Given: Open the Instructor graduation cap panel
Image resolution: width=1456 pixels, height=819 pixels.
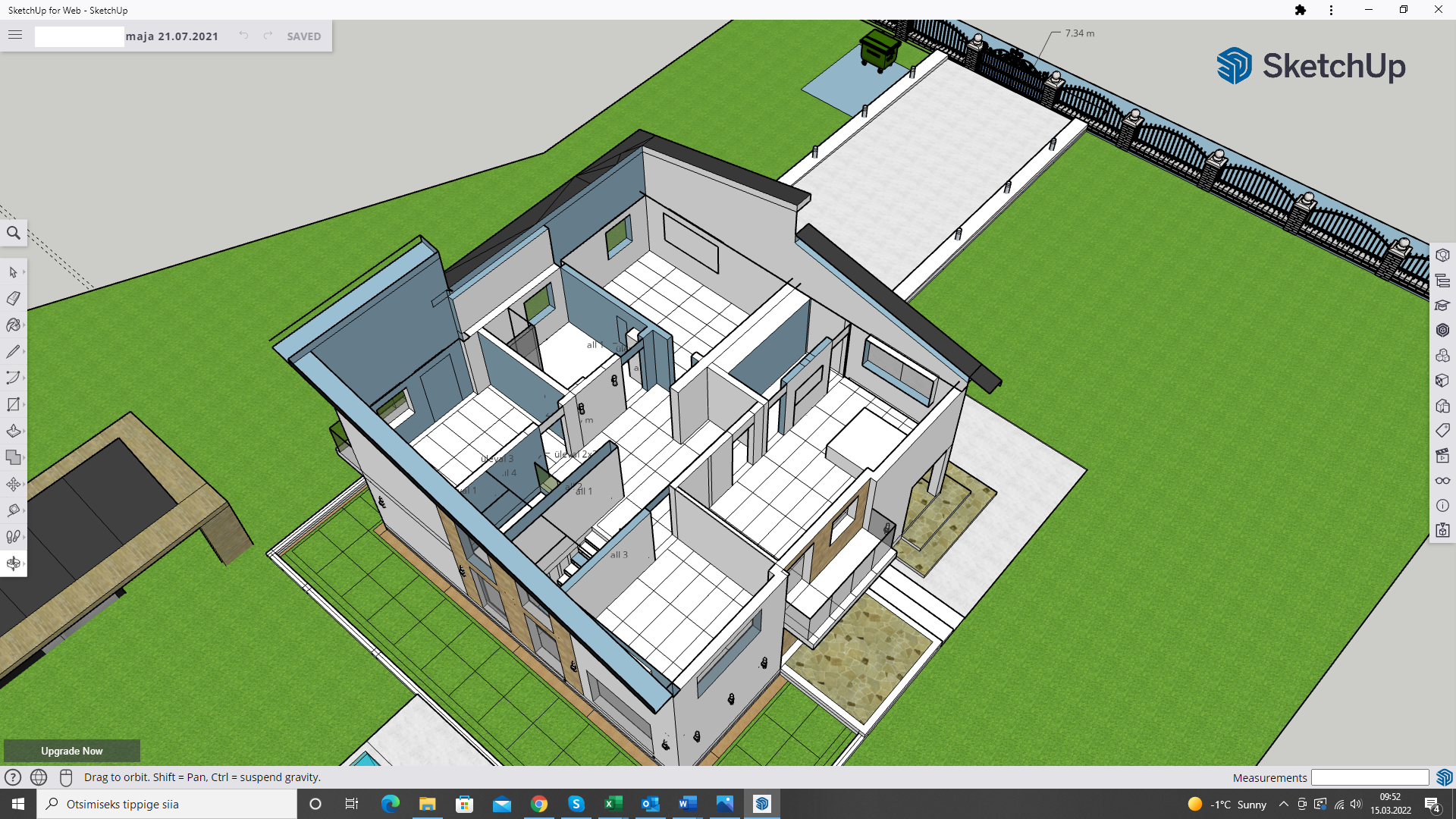Looking at the screenshot, I should point(1442,306).
